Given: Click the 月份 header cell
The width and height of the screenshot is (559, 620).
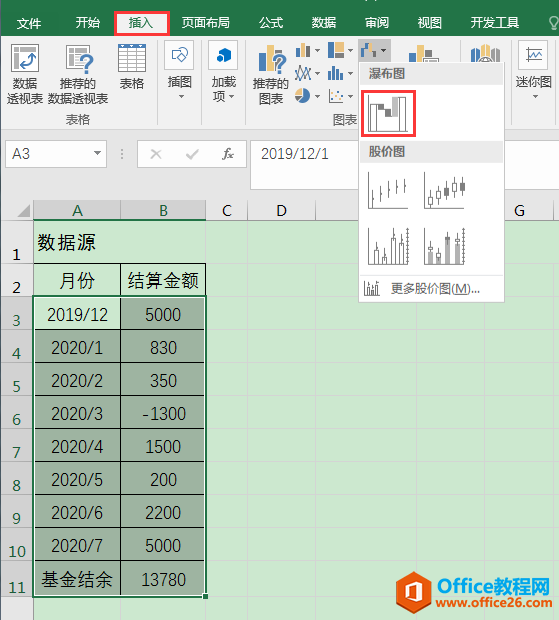Looking at the screenshot, I should pyautogui.click(x=77, y=280).
